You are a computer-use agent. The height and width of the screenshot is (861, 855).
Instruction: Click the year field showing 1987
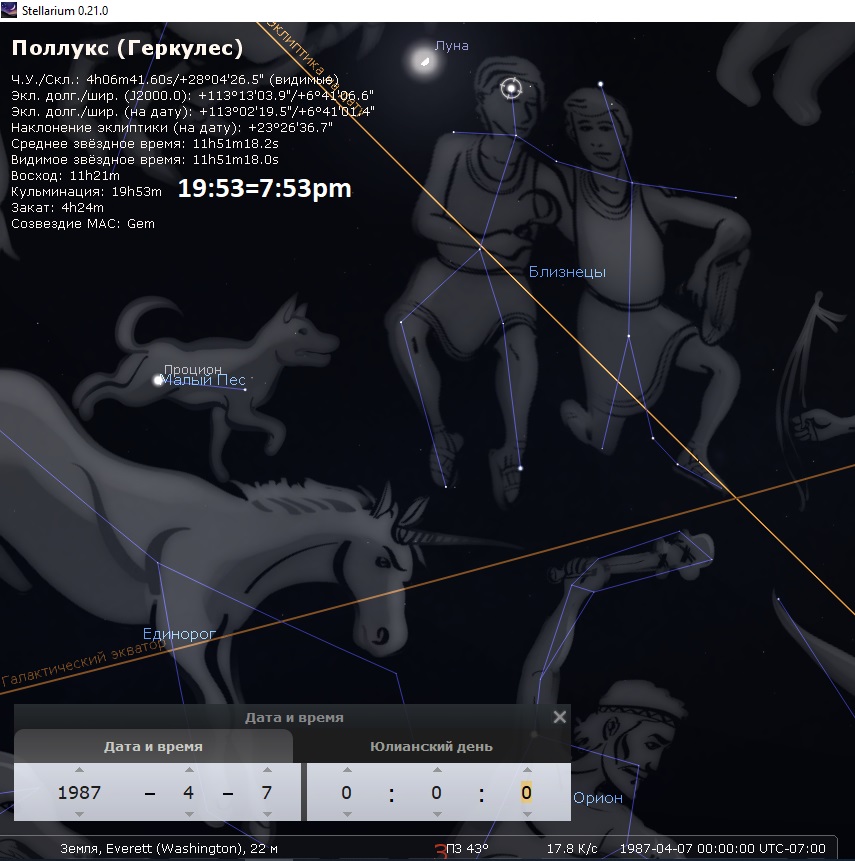click(x=79, y=792)
